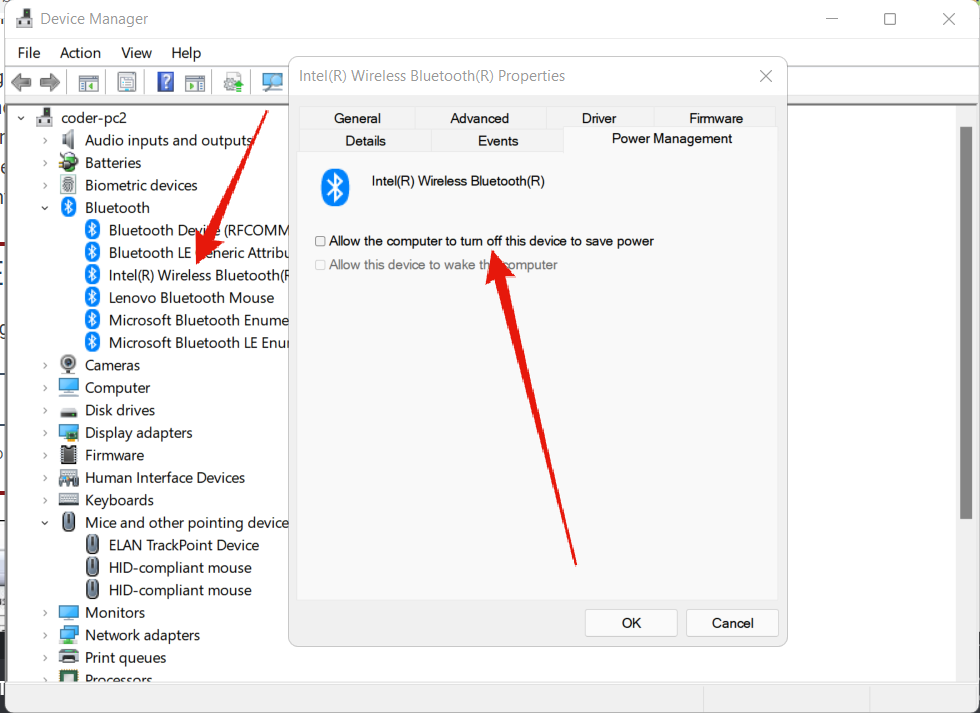Viewport: 980px width, 713px height.
Task: Open the Action menu
Action: point(80,53)
